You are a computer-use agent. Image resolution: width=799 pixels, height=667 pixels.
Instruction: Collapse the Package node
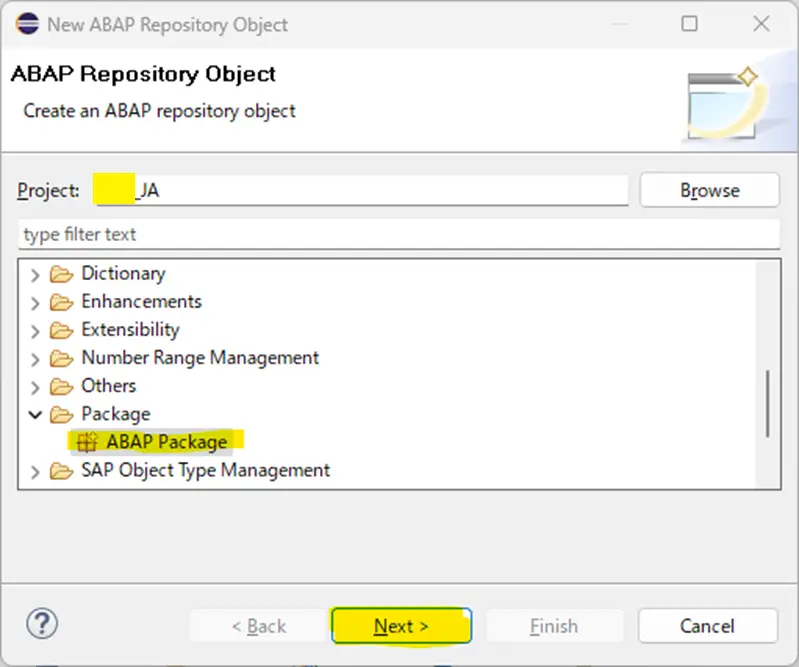[35, 415]
